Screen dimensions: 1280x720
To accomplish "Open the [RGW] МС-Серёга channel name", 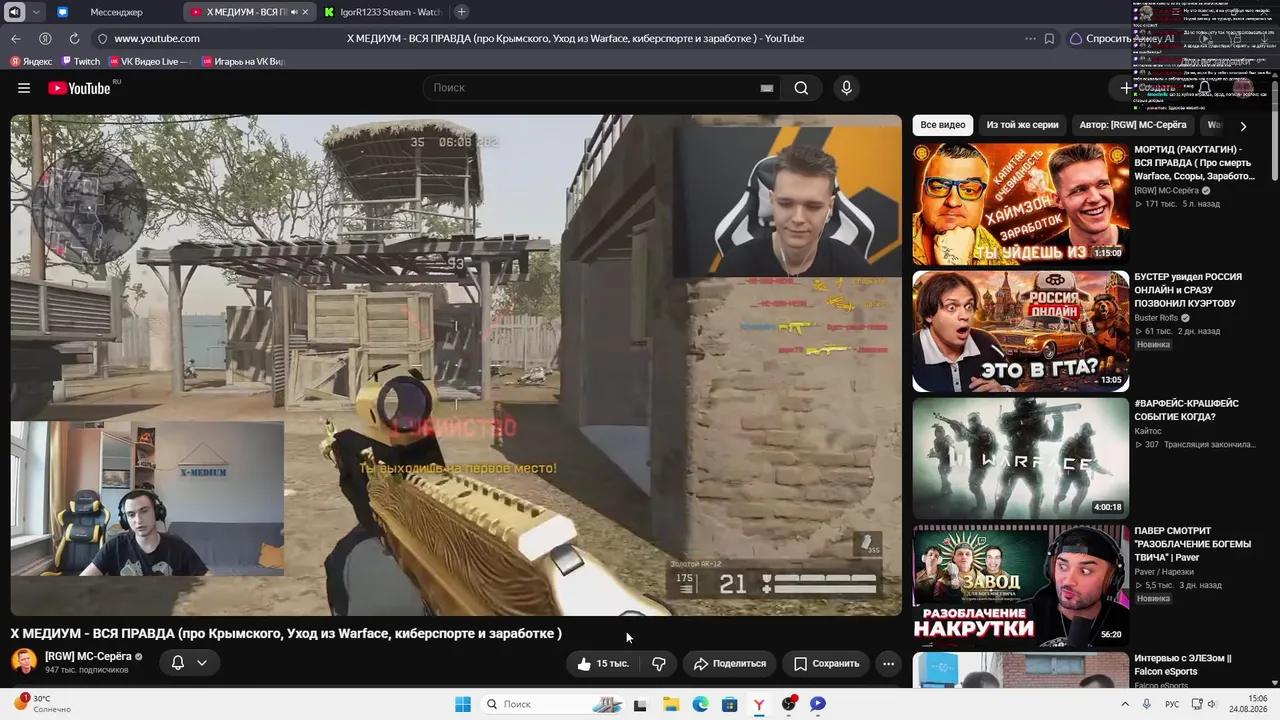I will pyautogui.click(x=88, y=657).
